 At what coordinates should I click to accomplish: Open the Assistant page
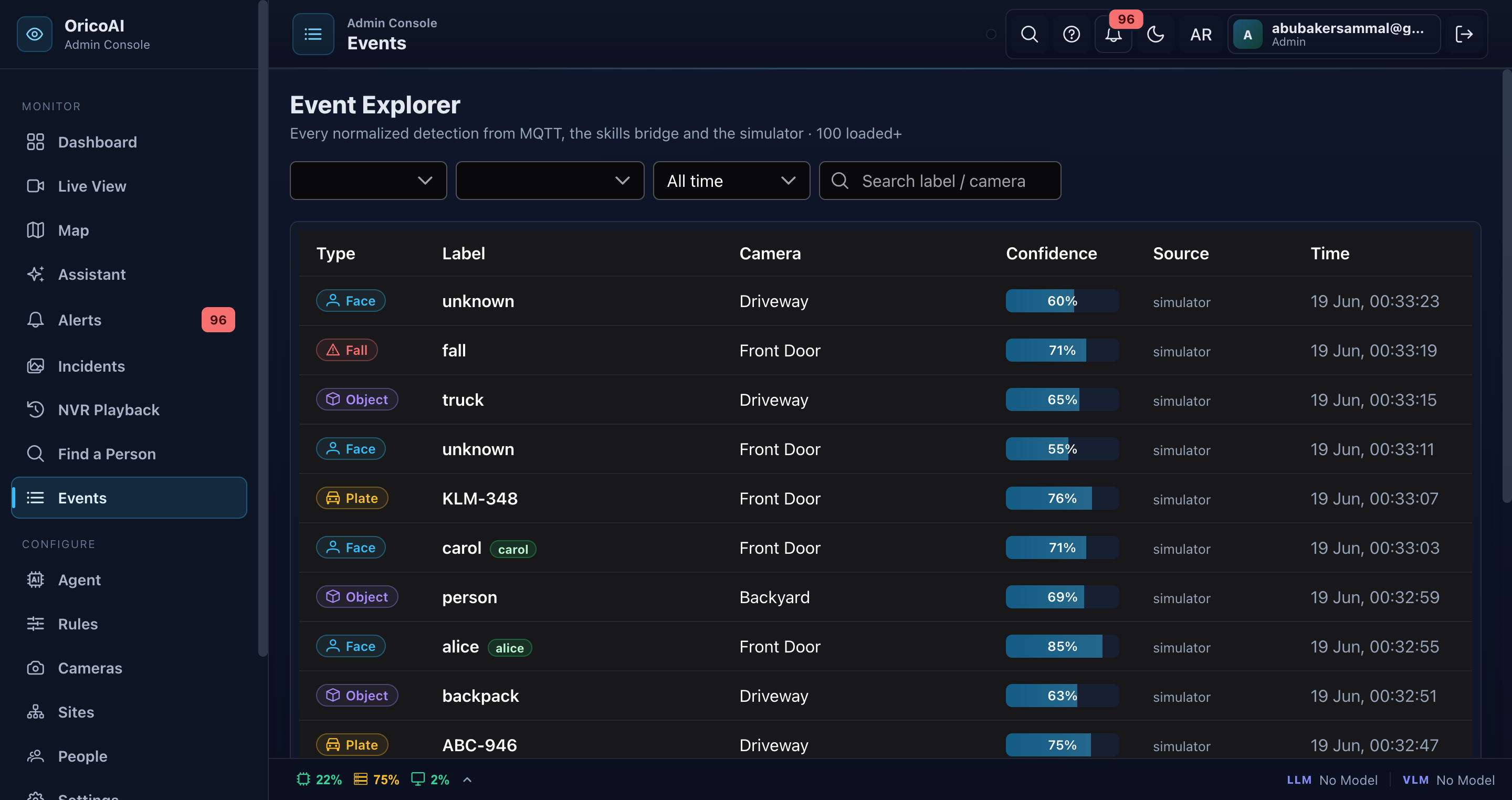pos(129,274)
